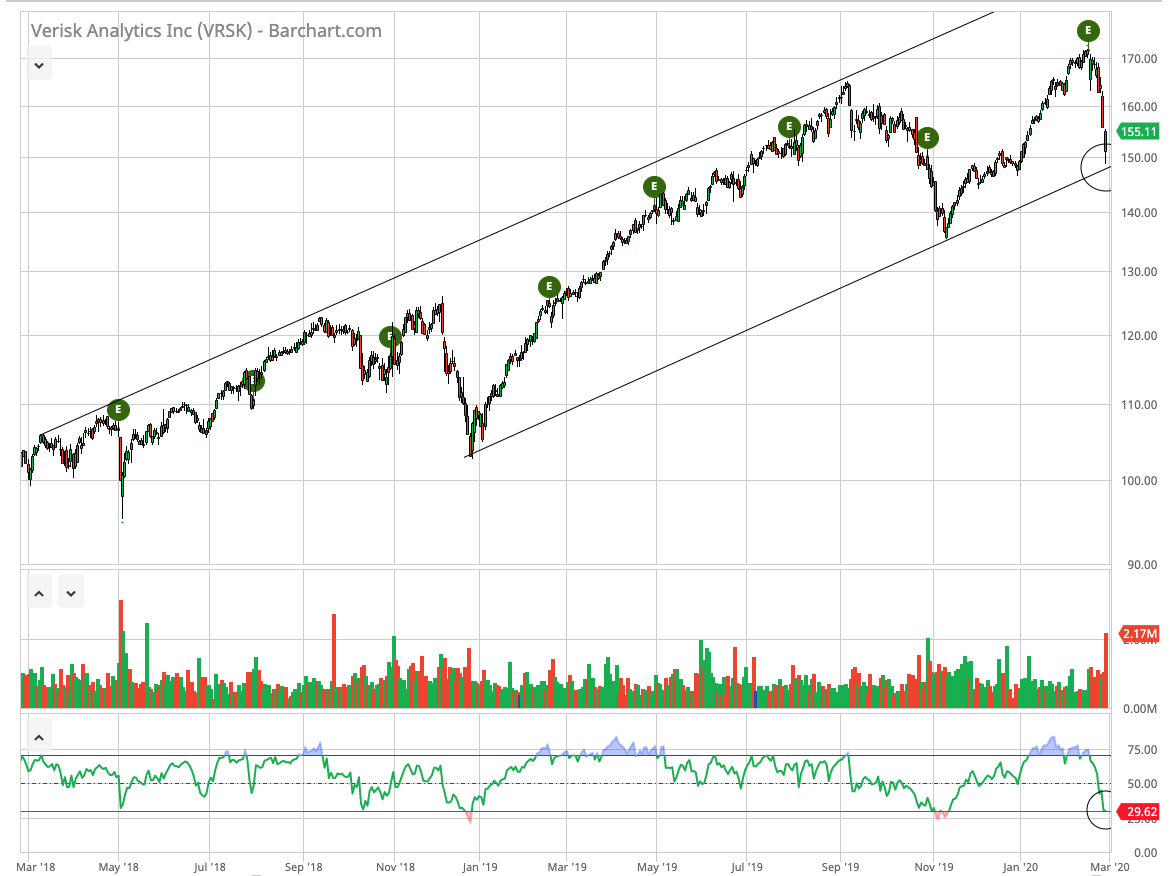Click the Sep '18 date label
This screenshot has height=876, width=1176.
(304, 867)
